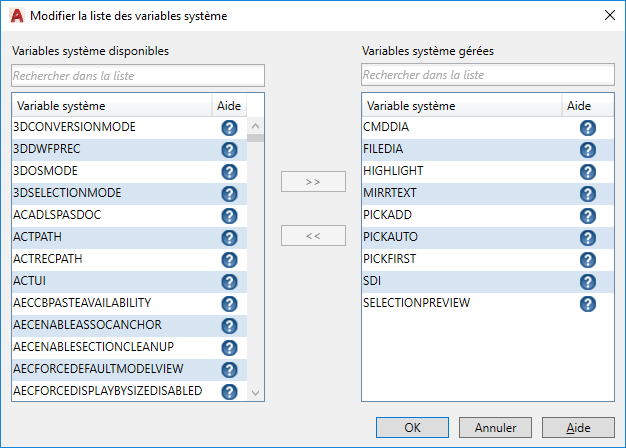Open the Aide button at bottom

pyautogui.click(x=578, y=427)
